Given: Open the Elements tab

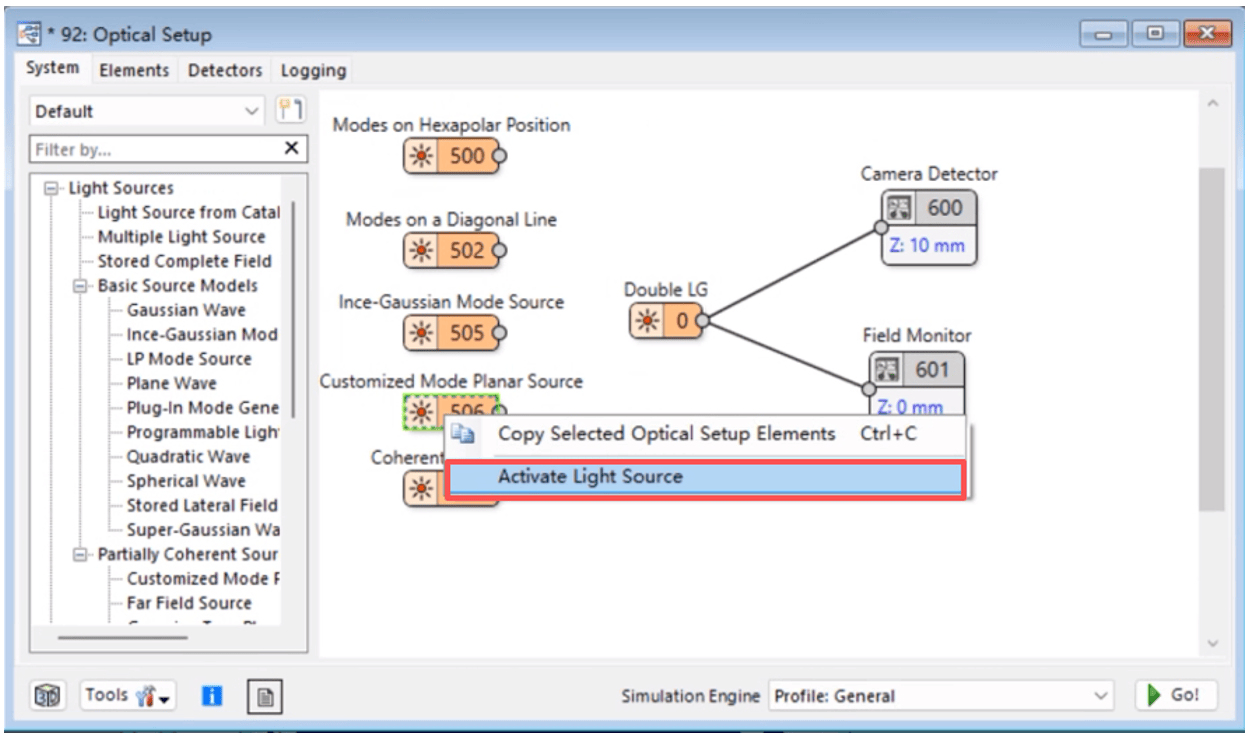Looking at the screenshot, I should (x=134, y=70).
